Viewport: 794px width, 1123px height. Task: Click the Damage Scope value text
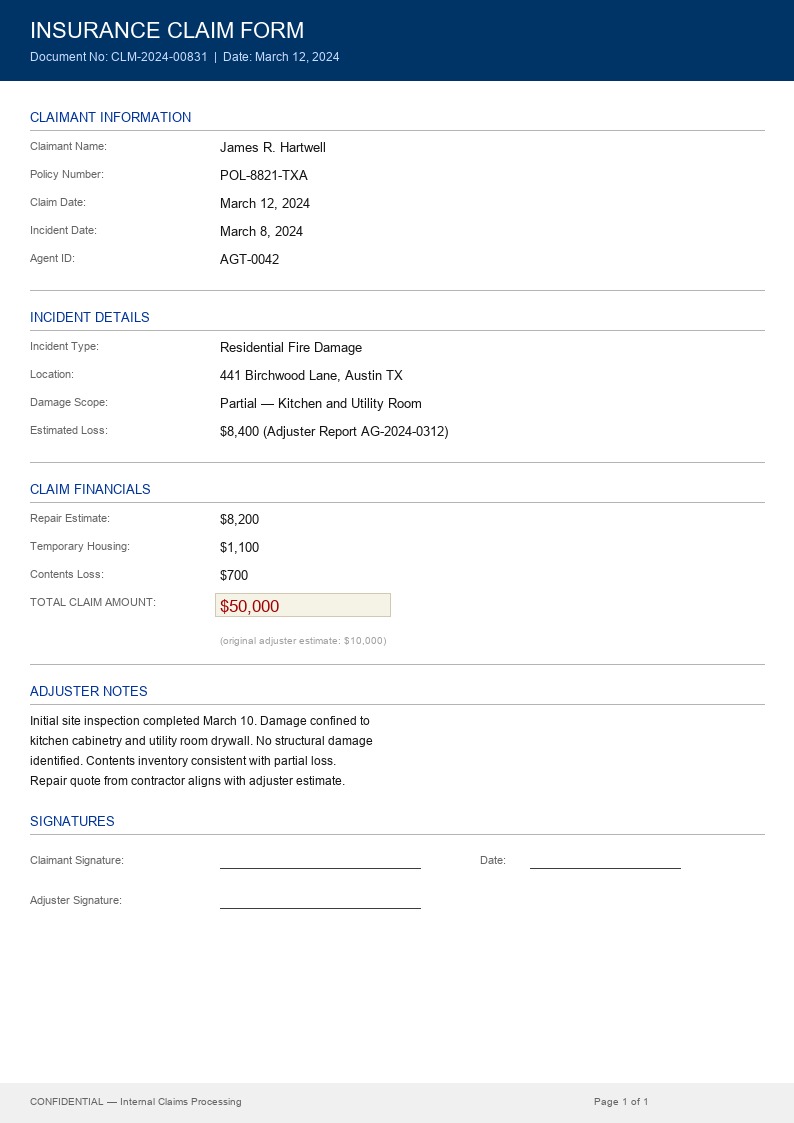coord(321,404)
